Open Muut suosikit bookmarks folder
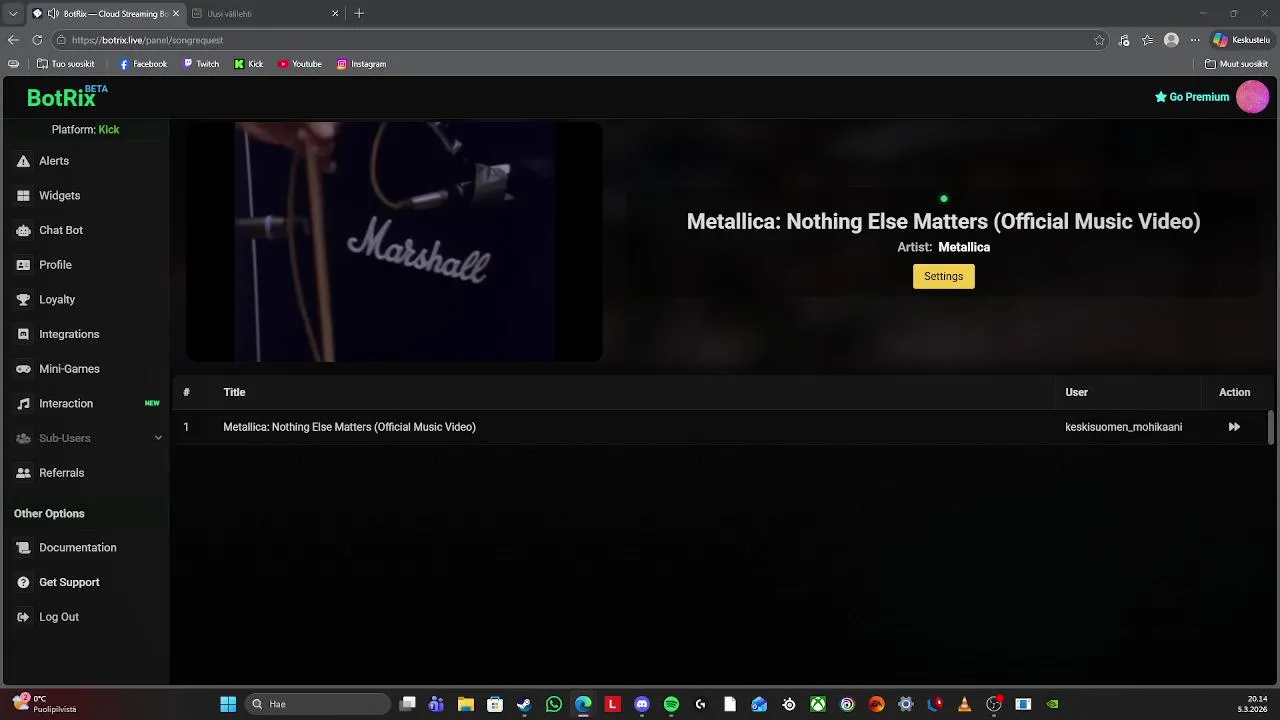The width and height of the screenshot is (1280, 720). 1237,64
